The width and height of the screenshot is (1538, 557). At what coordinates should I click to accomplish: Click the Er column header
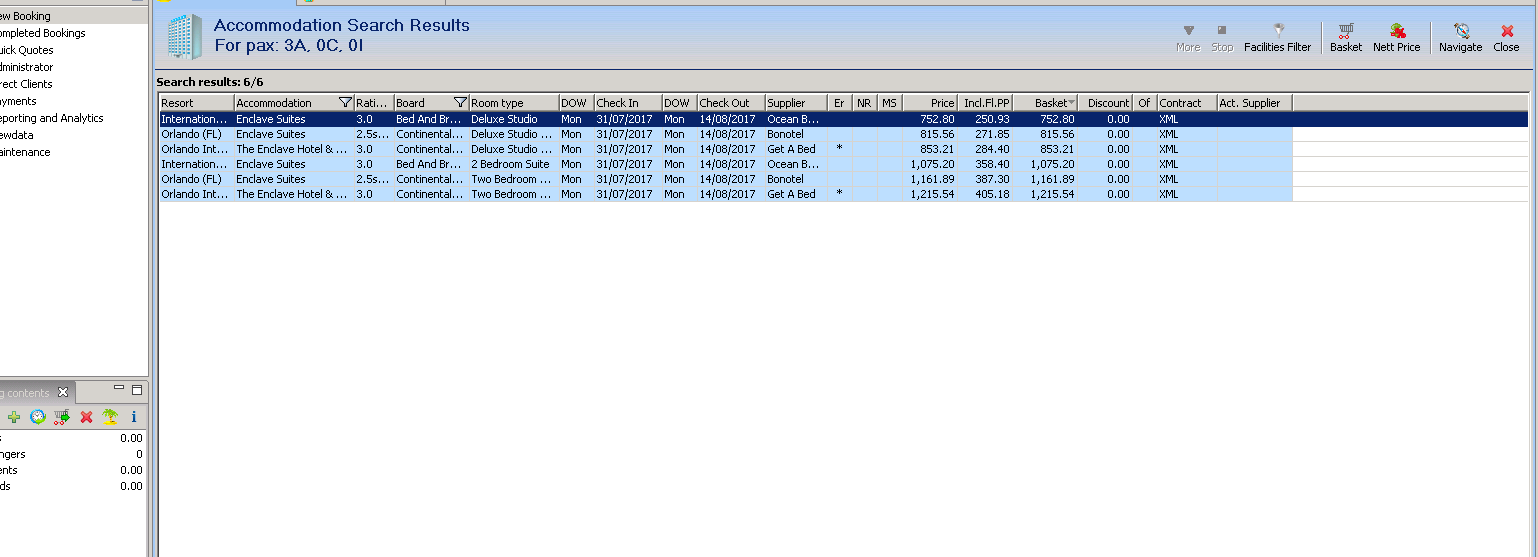(x=840, y=103)
